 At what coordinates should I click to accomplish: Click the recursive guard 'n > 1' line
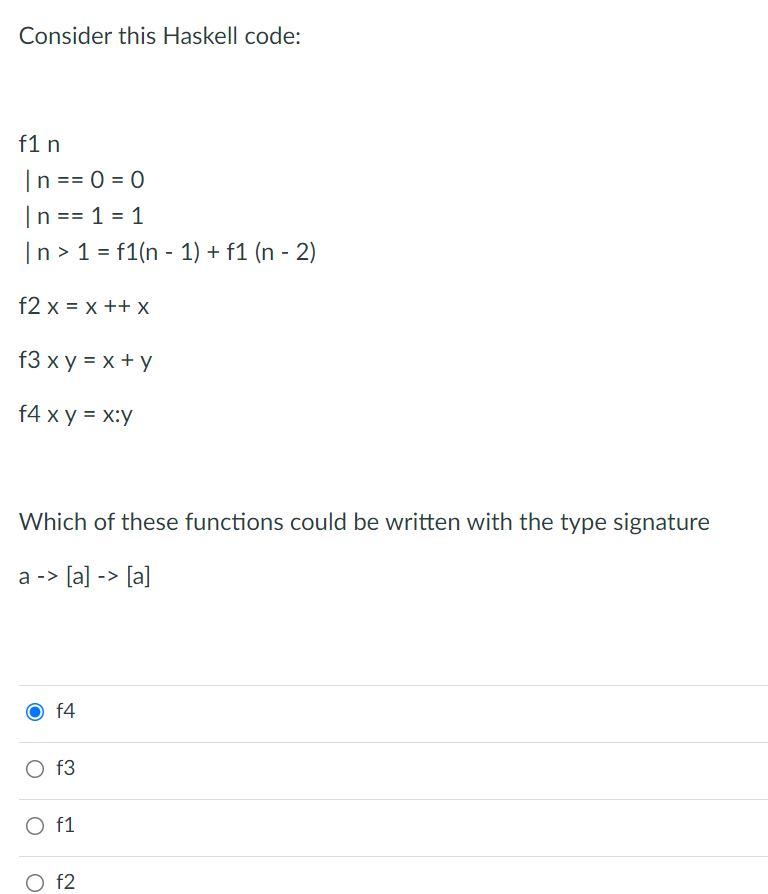[x=170, y=252]
